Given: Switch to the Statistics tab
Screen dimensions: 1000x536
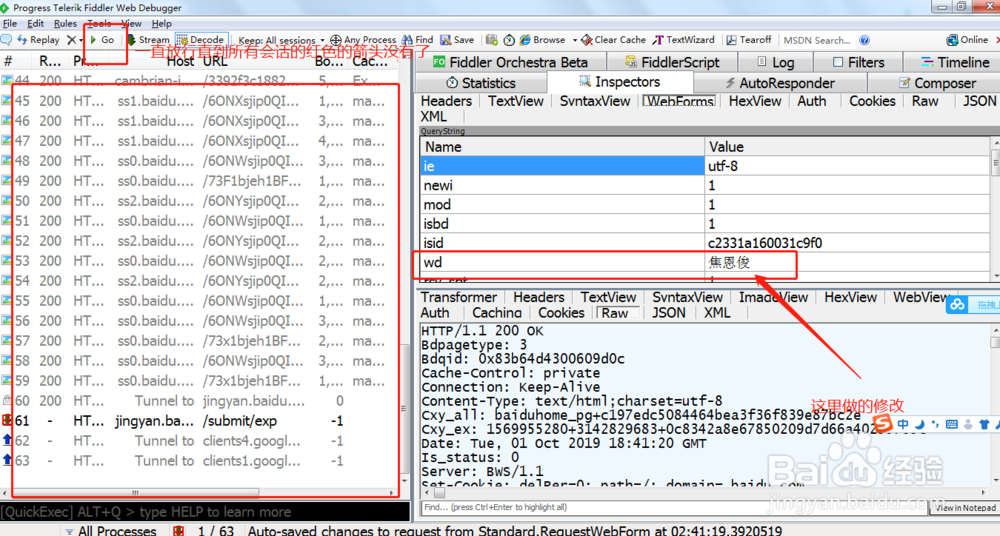Looking at the screenshot, I should tap(481, 83).
